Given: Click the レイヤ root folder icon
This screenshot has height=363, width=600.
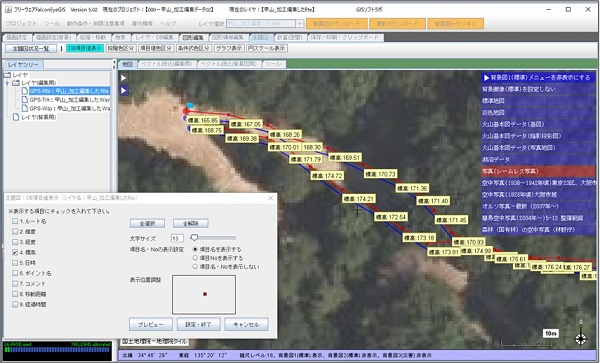Looking at the screenshot, I should [x=7, y=75].
